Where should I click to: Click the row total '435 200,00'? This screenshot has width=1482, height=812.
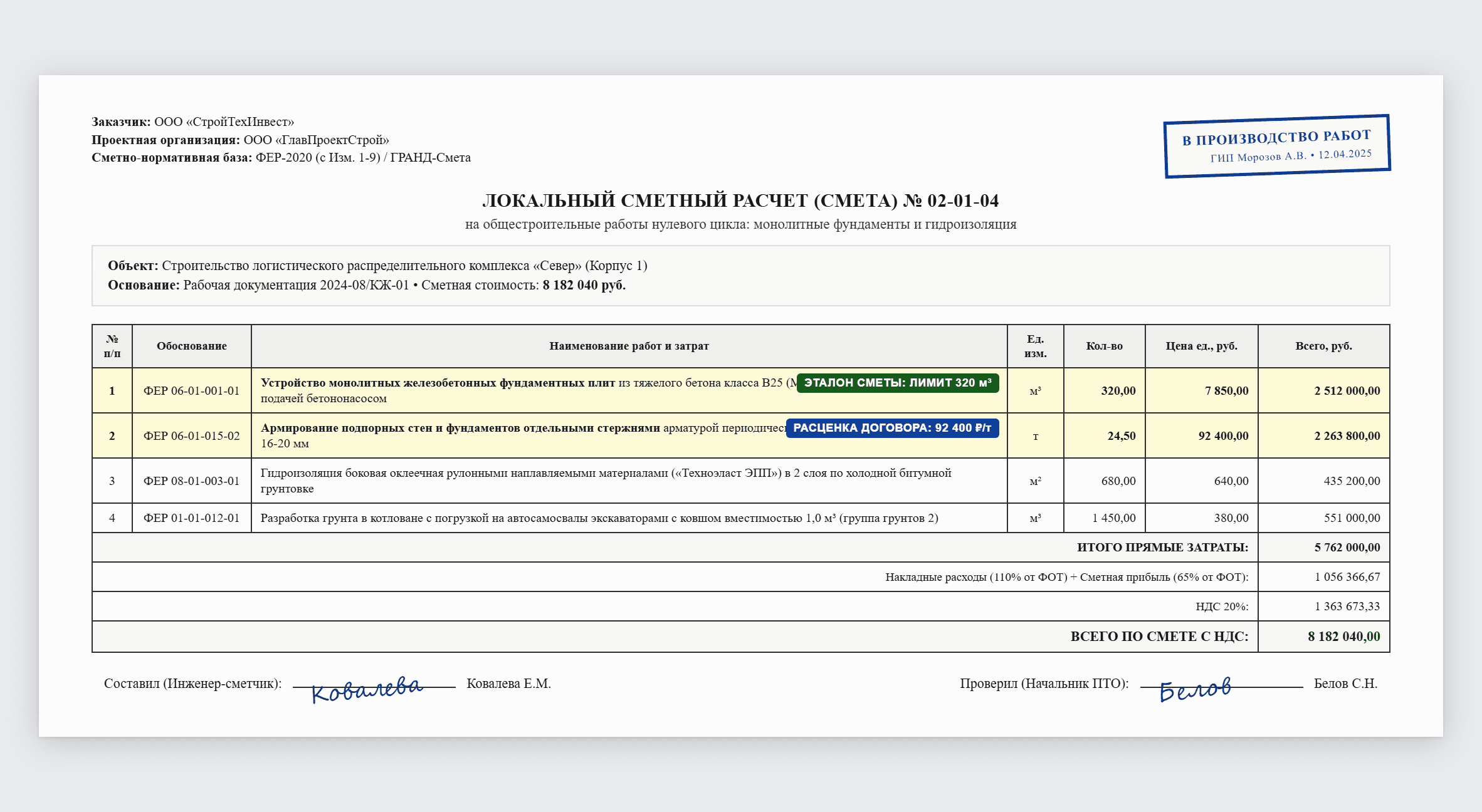click(x=1352, y=481)
